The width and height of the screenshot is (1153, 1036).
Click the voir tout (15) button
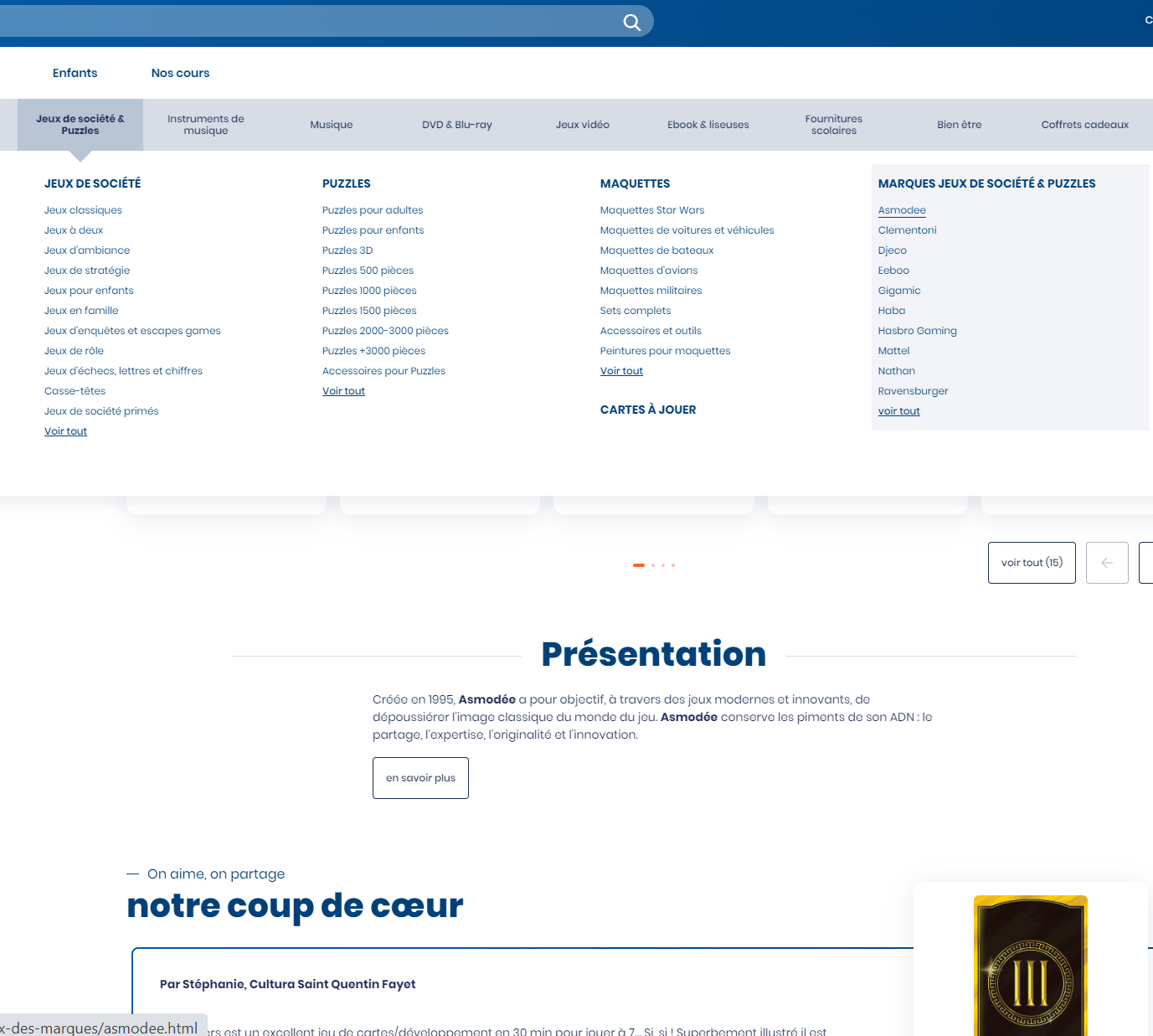tap(1032, 563)
